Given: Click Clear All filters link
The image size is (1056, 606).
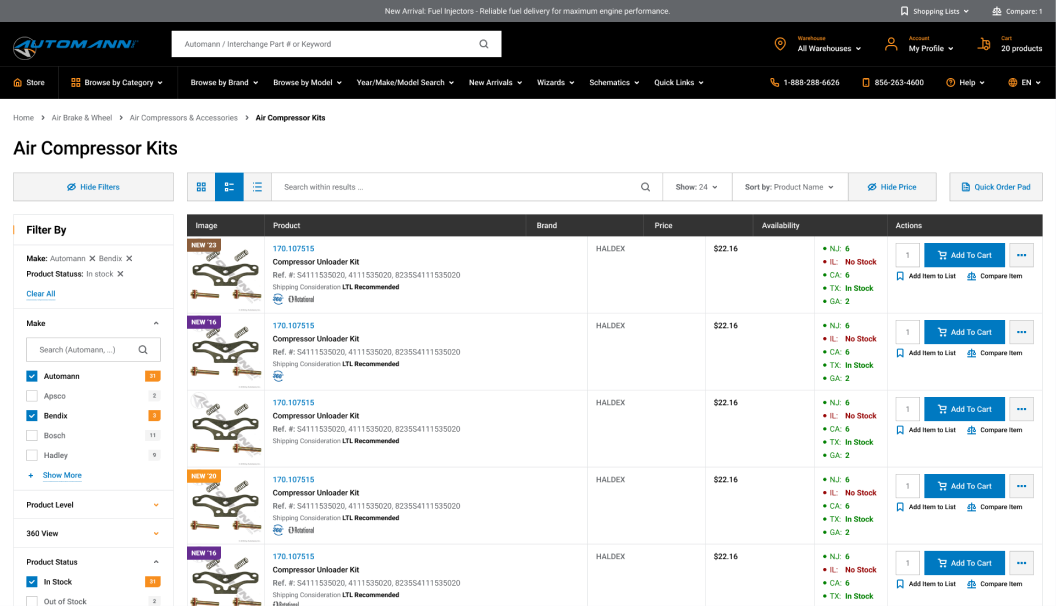Looking at the screenshot, I should coord(40,294).
